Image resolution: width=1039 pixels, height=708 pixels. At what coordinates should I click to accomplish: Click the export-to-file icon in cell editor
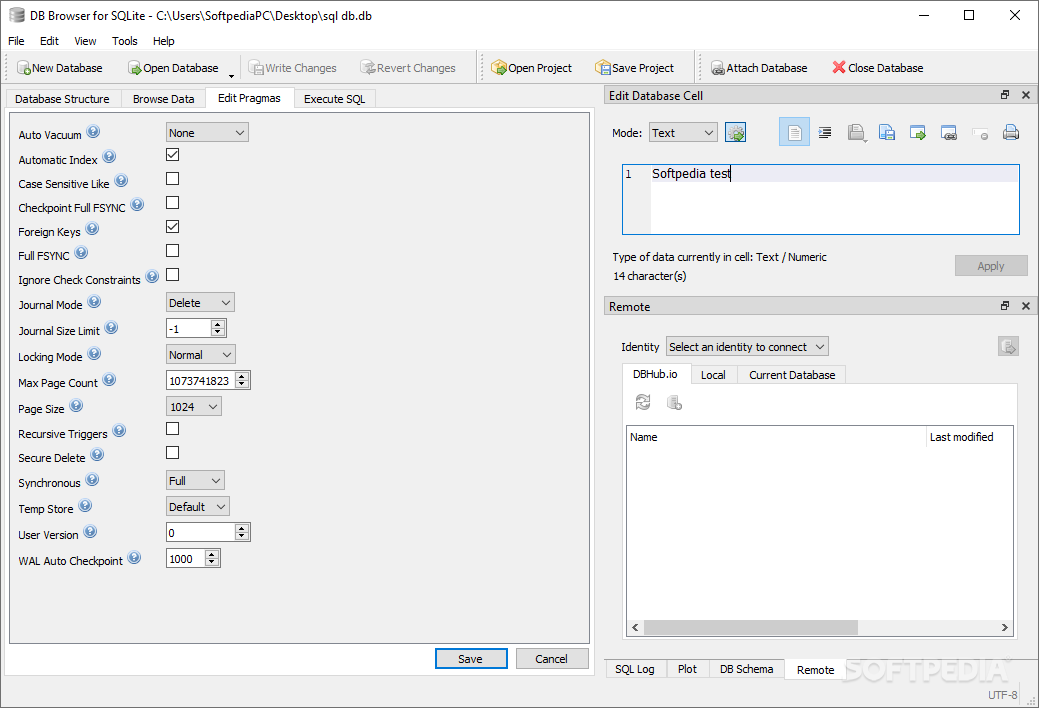pyautogui.click(x=918, y=133)
